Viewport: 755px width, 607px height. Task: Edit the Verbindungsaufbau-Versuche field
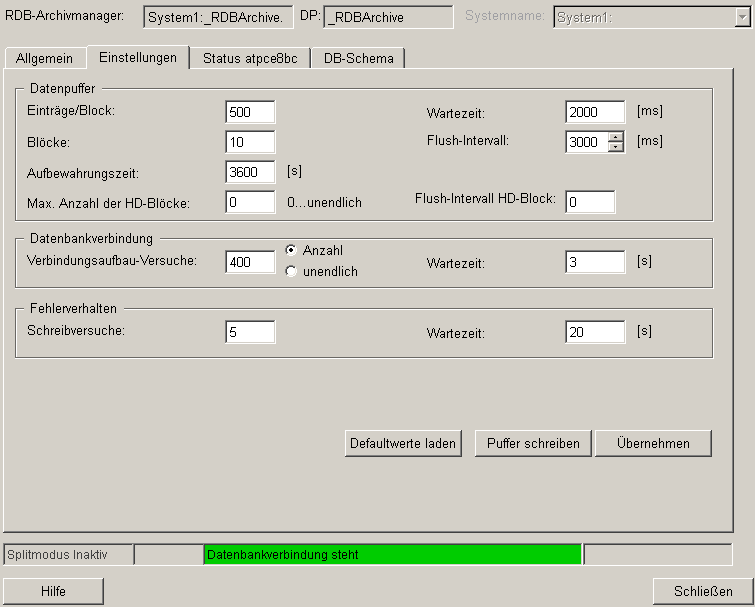click(250, 262)
